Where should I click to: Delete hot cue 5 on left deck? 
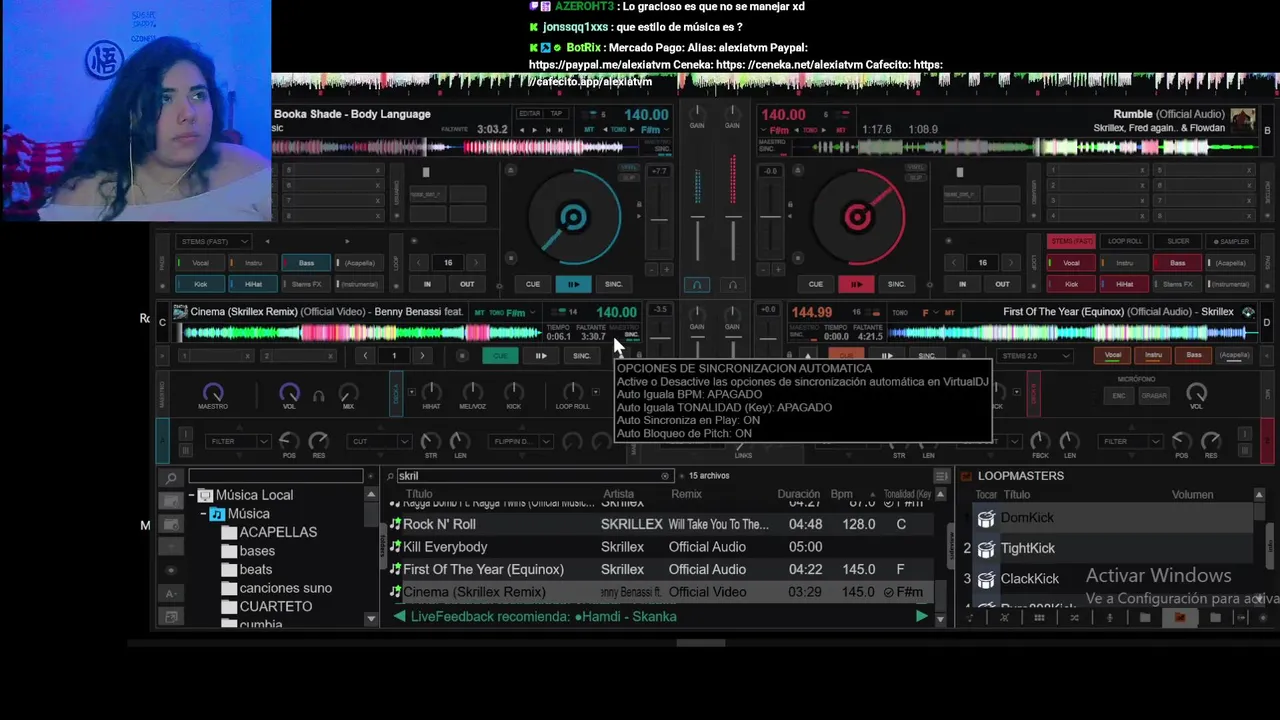(377, 171)
